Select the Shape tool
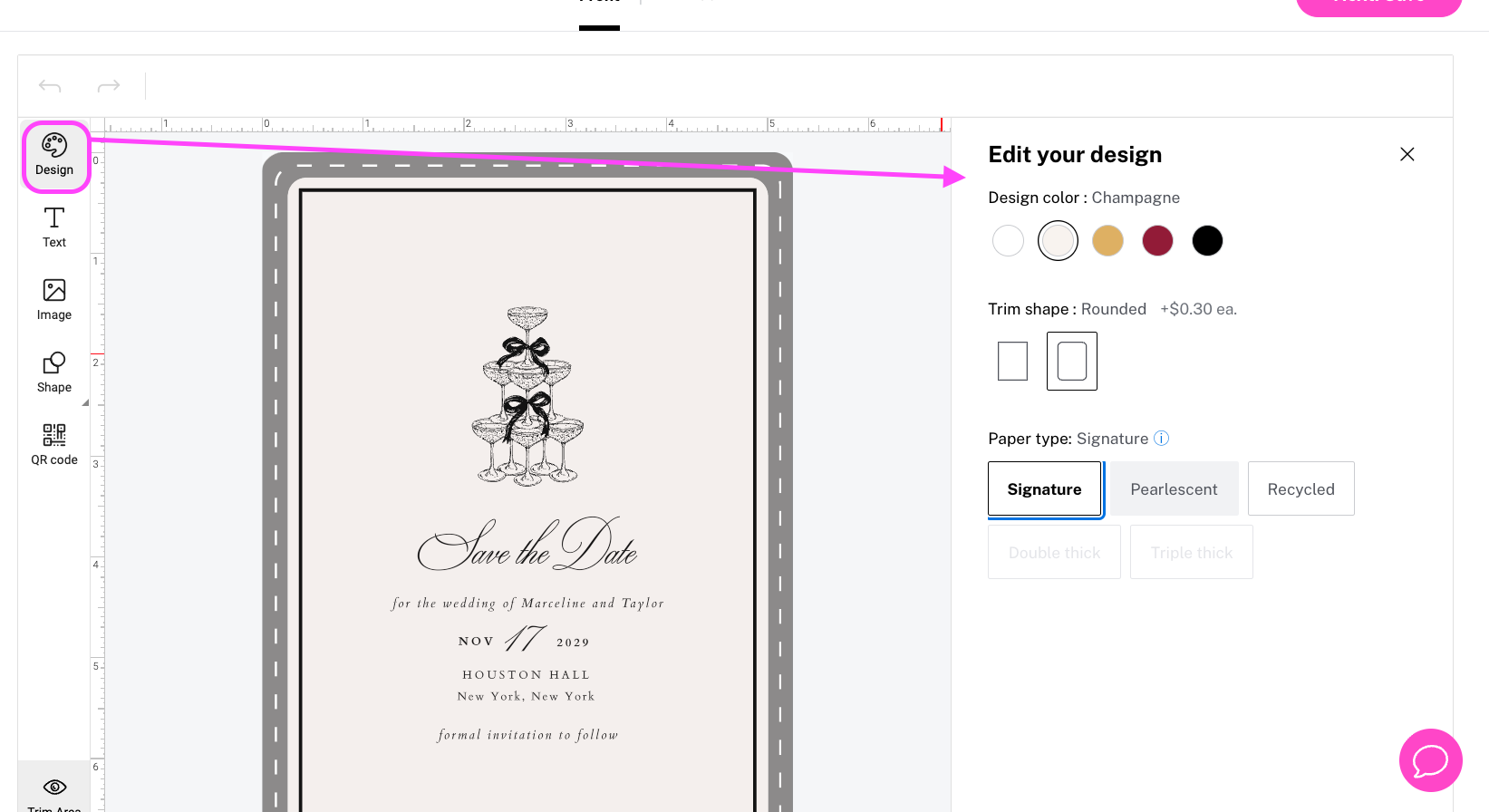The image size is (1489, 812). 54,372
